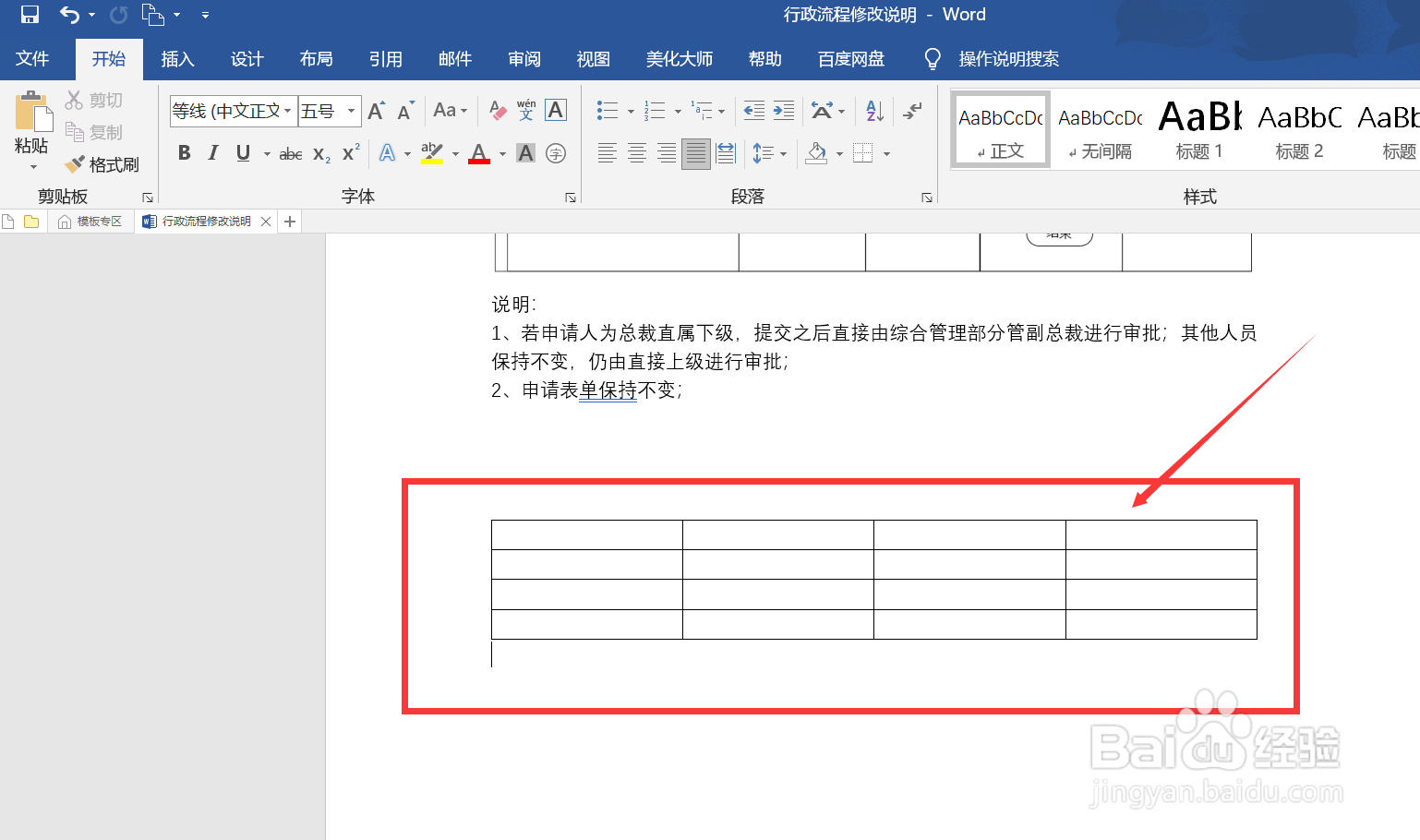Enable text highlight color
This screenshot has width=1420, height=840.
pos(430,152)
